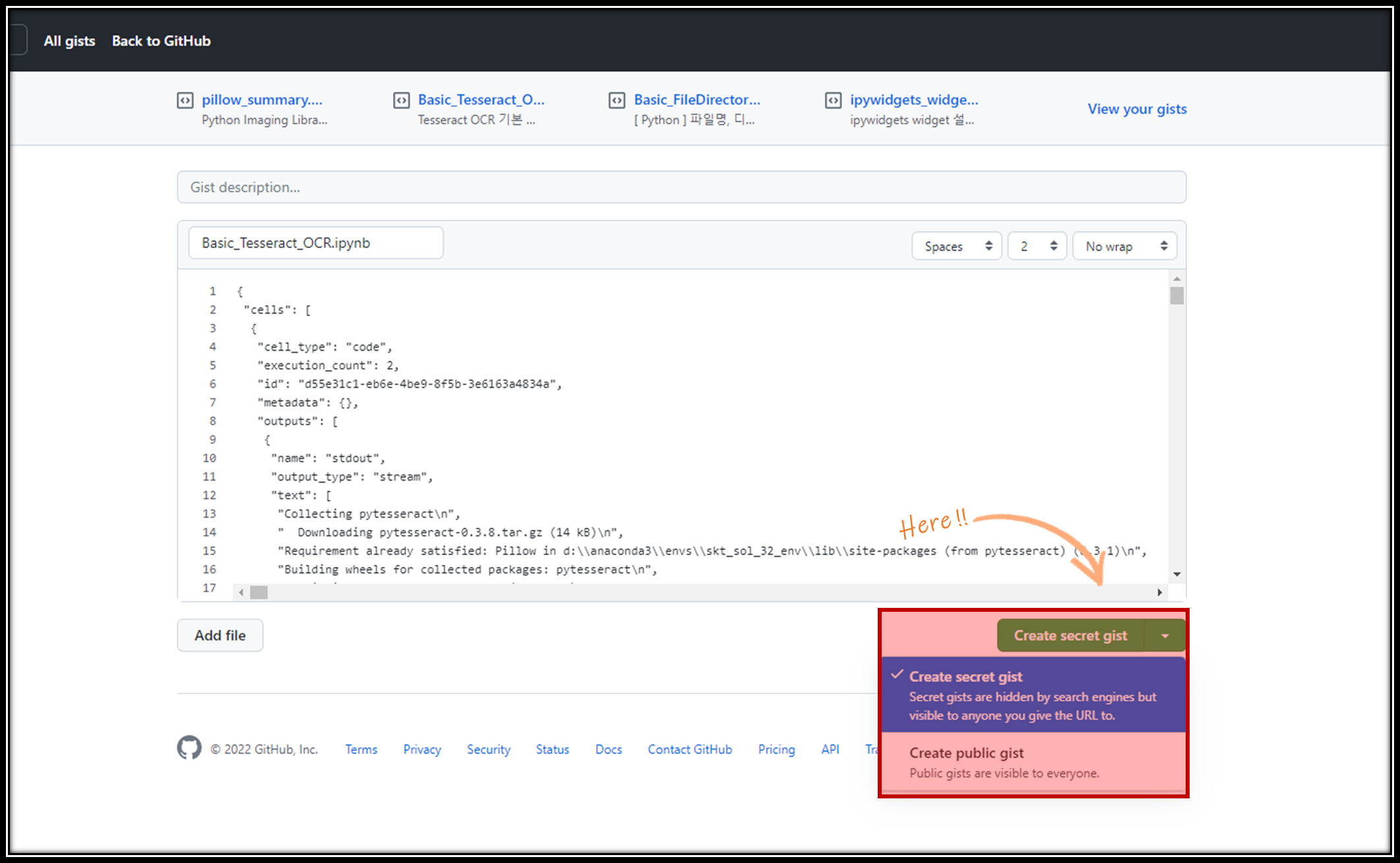Screen dimensions: 1400x863
Task: Open Basic_Tesseract_O... gist link
Action: pos(481,100)
